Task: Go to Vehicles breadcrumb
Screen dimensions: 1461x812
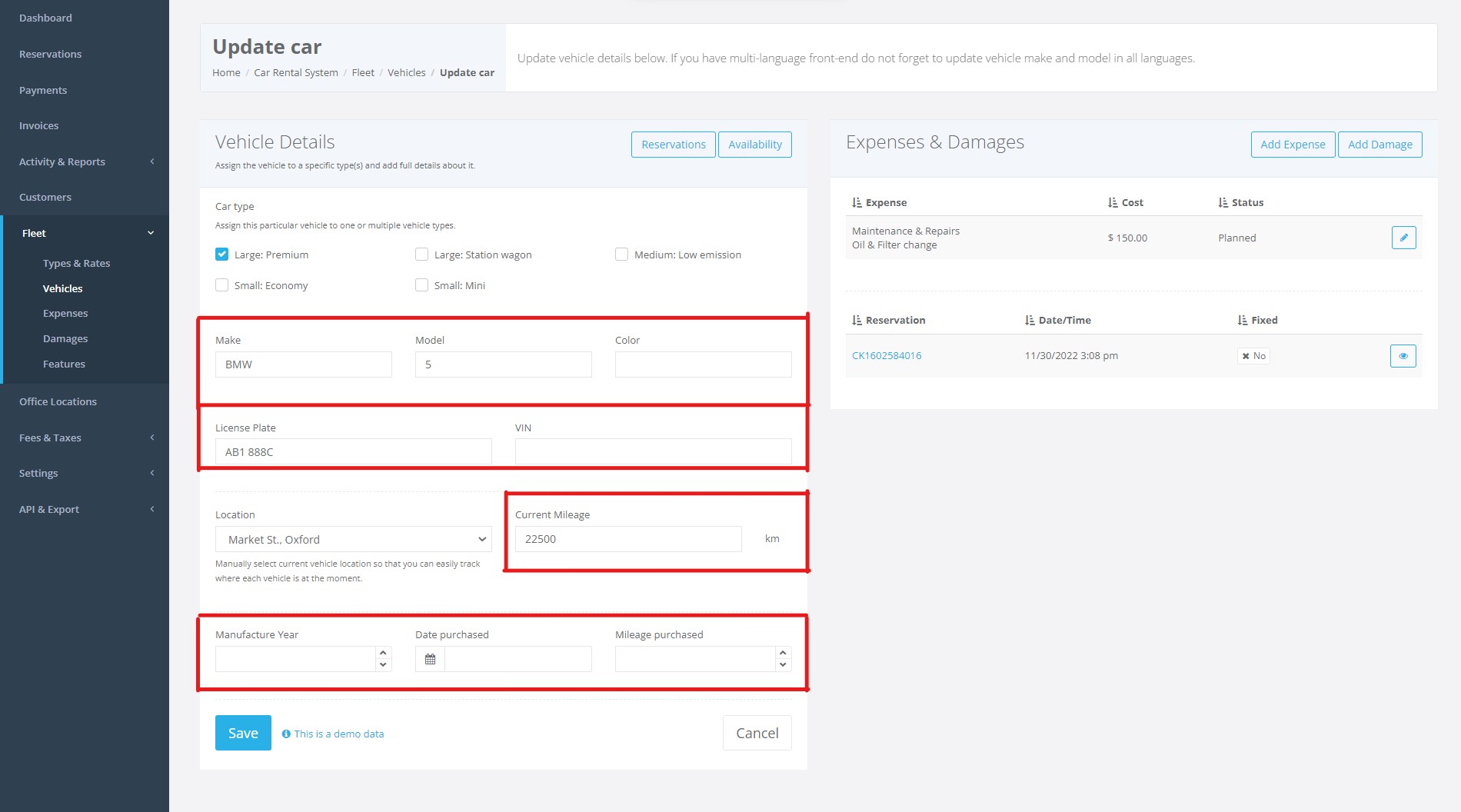Action: click(x=406, y=72)
